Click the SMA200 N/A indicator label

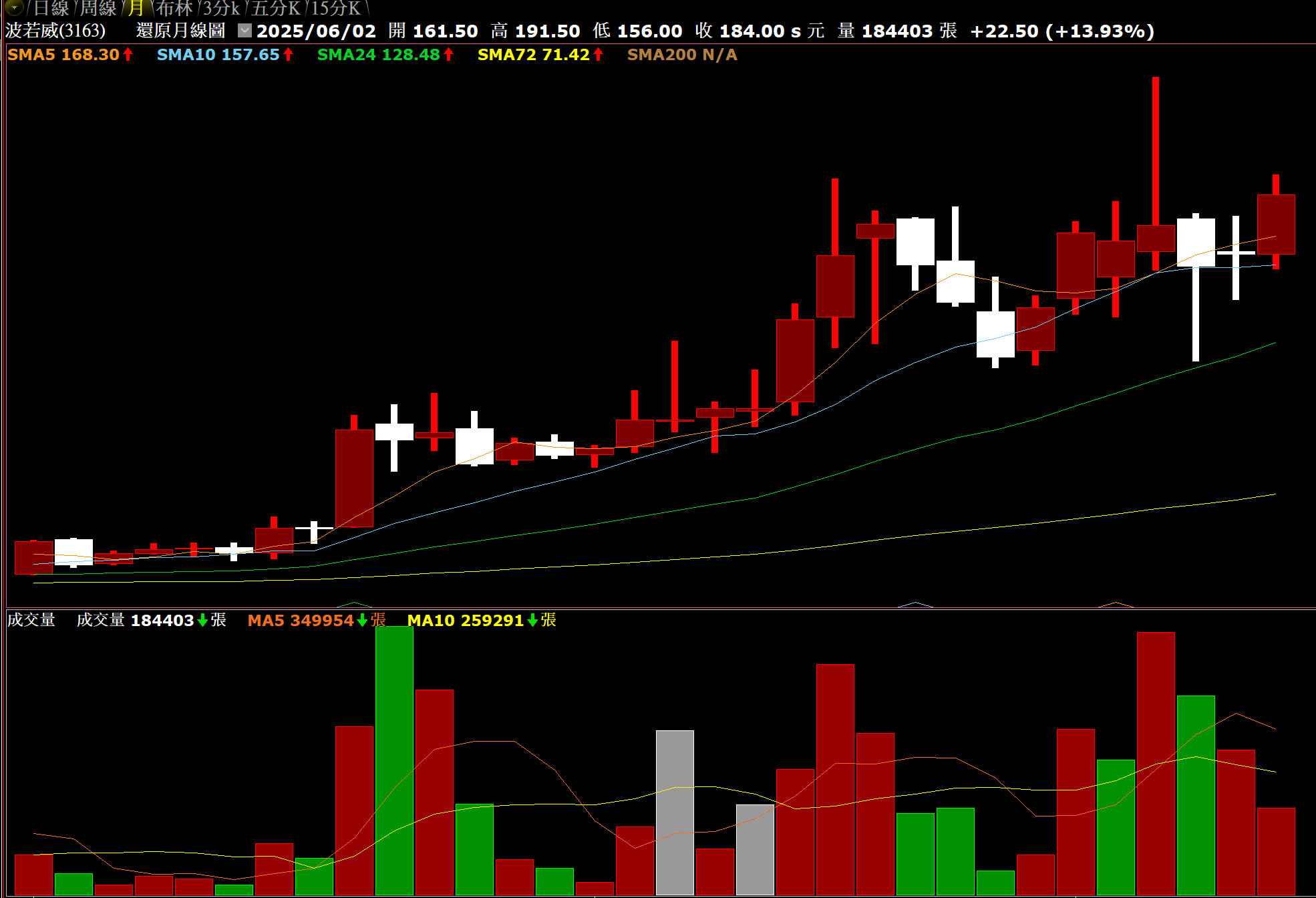tap(681, 55)
